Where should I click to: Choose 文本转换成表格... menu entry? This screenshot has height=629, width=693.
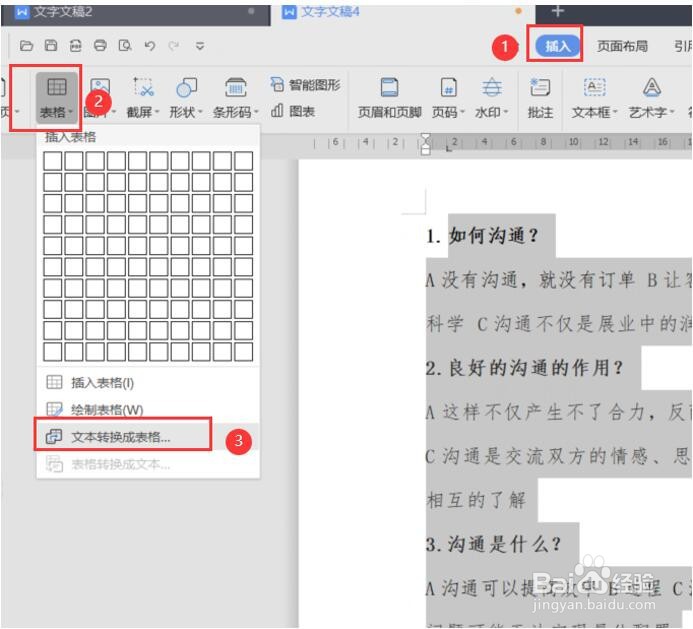coord(148,437)
